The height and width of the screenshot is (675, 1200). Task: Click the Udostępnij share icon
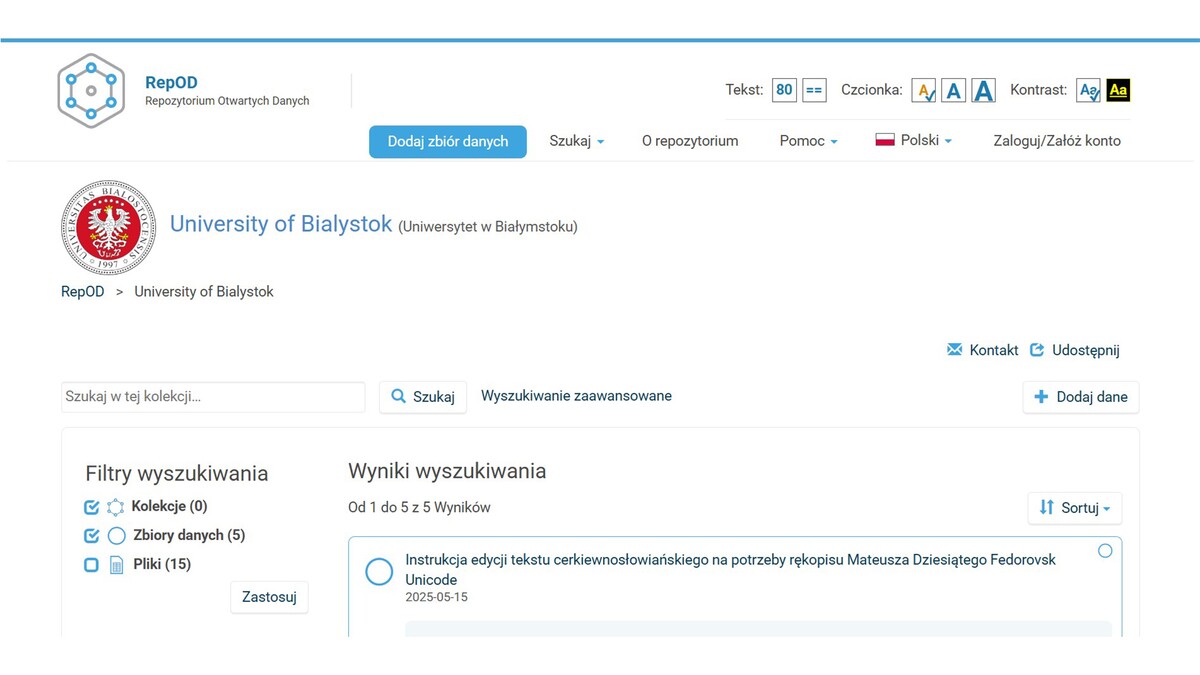pos(1037,350)
